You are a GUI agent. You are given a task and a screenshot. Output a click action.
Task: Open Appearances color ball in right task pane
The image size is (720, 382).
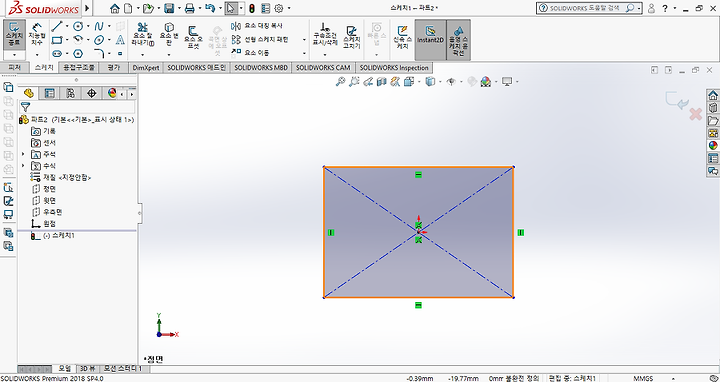click(x=713, y=146)
